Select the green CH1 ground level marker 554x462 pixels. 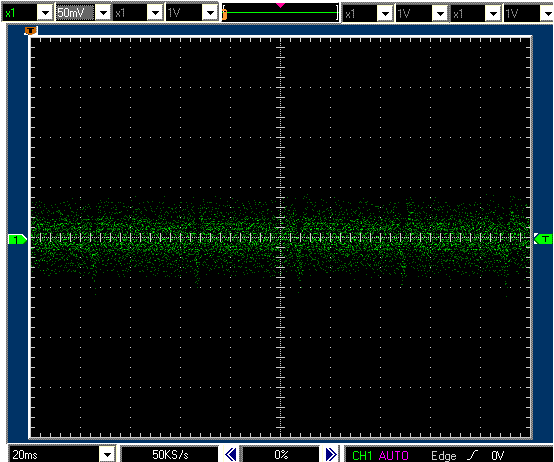[17, 239]
